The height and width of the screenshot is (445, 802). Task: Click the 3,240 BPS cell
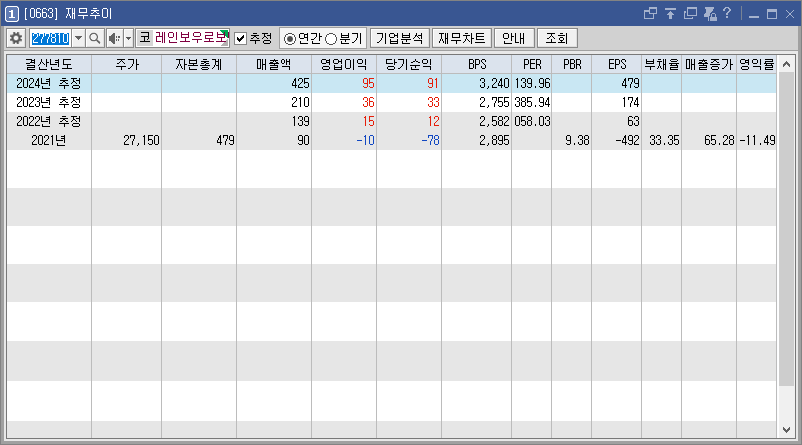(x=477, y=83)
